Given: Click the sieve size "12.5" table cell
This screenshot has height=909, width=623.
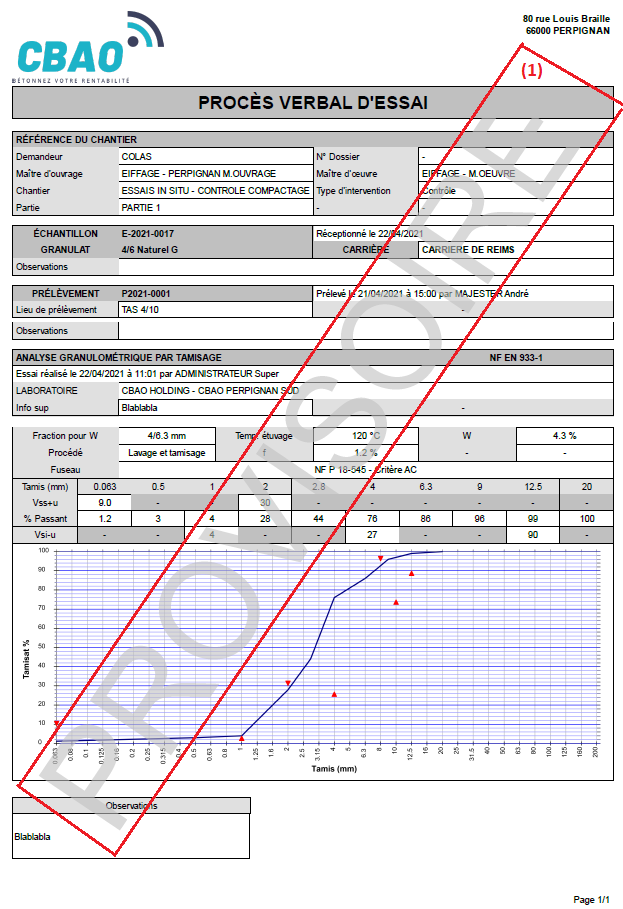Looking at the screenshot, I should tap(533, 487).
